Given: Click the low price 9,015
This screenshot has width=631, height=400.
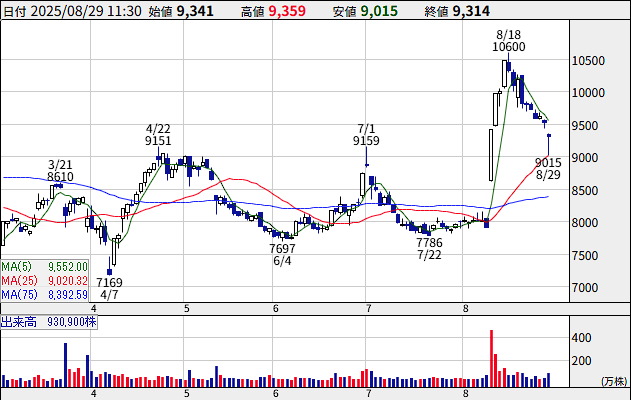Looking at the screenshot, I should [379, 11].
